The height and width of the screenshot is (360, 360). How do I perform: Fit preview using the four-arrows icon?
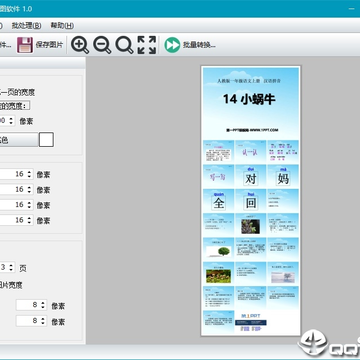(147, 45)
